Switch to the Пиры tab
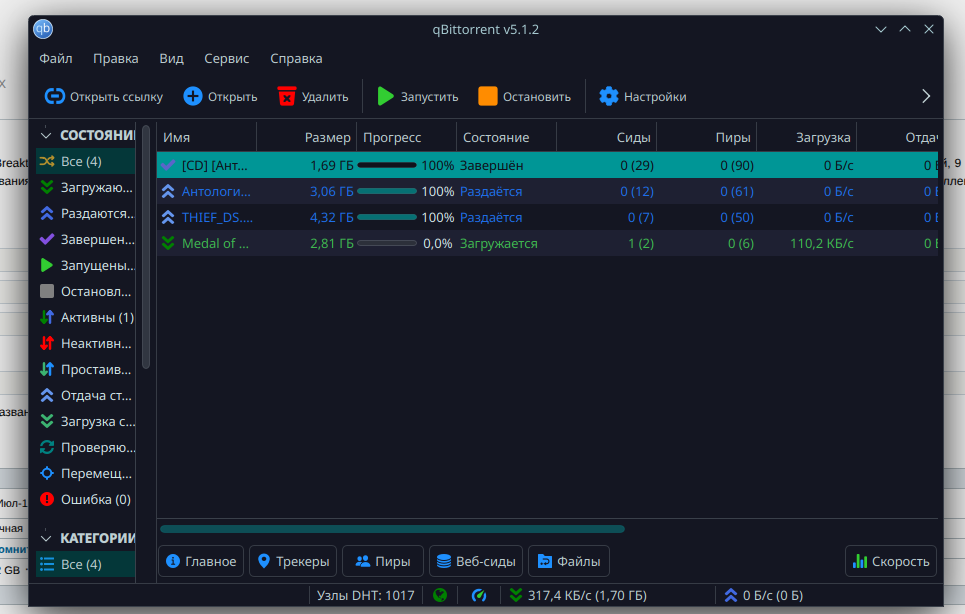 click(x=383, y=561)
